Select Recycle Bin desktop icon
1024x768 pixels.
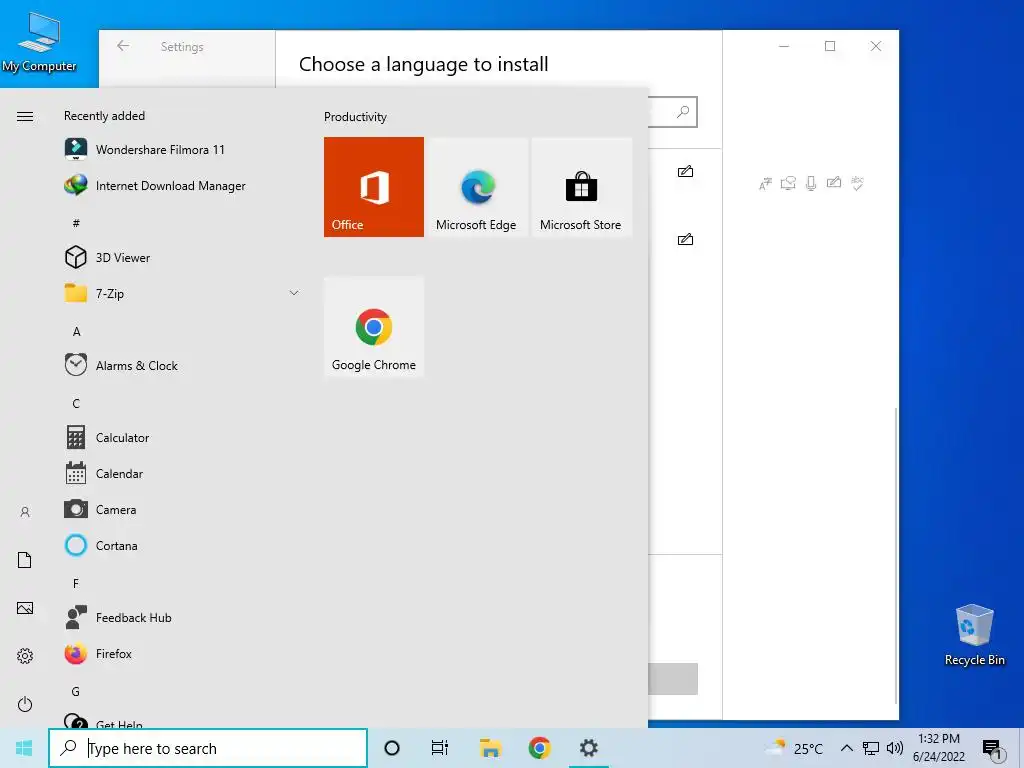(974, 635)
